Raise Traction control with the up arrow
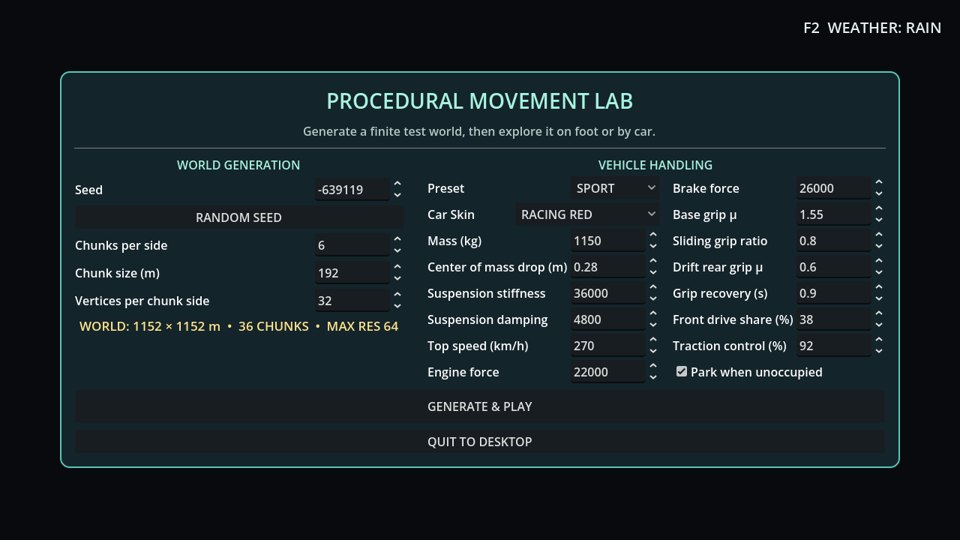The image size is (960, 540). click(879, 340)
